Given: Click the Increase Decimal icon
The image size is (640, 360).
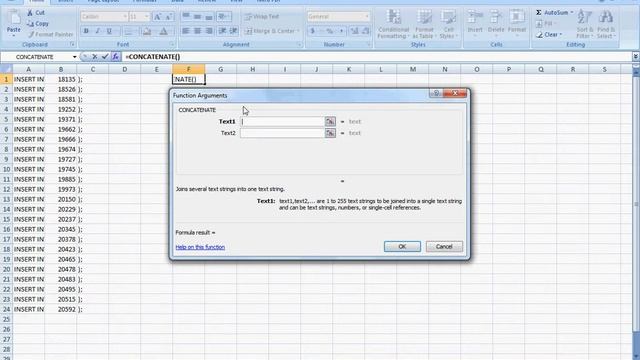Looking at the screenshot, I should pyautogui.click(x=354, y=31).
